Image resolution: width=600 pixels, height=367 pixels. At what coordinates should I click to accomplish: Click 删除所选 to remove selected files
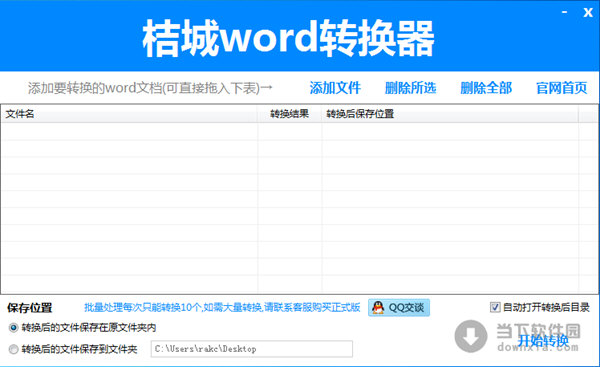pos(411,88)
